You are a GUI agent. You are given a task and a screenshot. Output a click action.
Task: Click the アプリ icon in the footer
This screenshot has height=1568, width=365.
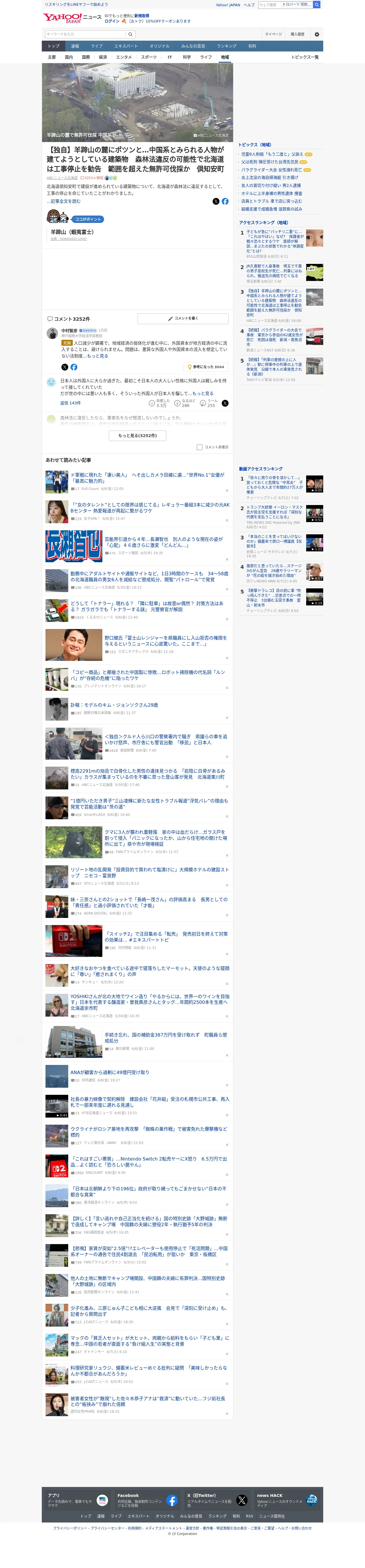[102, 1500]
